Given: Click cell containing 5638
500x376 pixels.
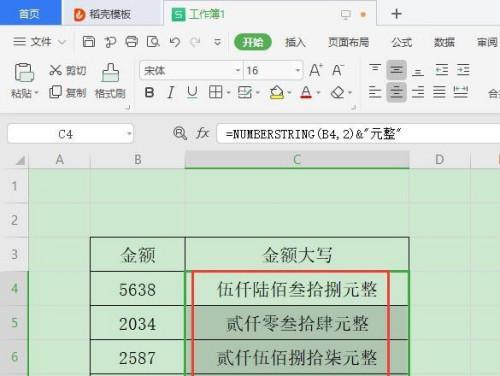Looking at the screenshot, I should click(x=137, y=289).
